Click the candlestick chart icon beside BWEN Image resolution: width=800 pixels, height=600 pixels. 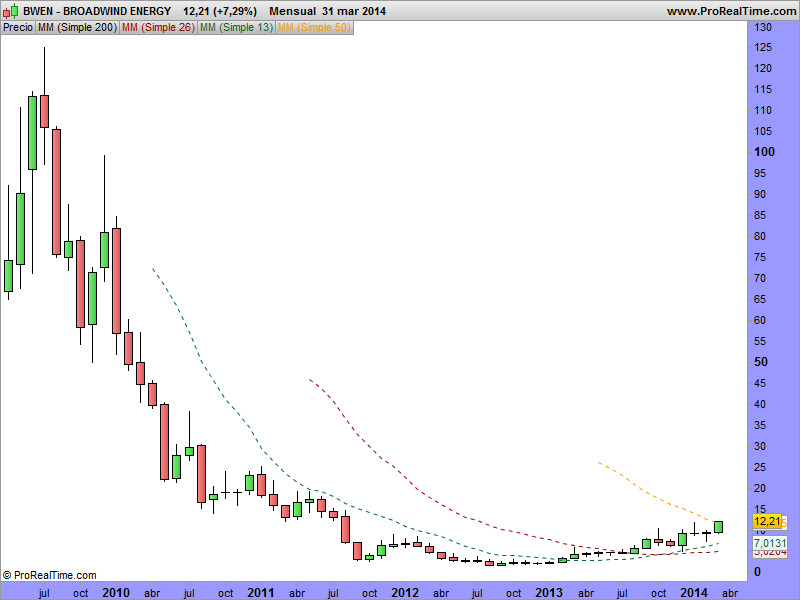pyautogui.click(x=10, y=11)
